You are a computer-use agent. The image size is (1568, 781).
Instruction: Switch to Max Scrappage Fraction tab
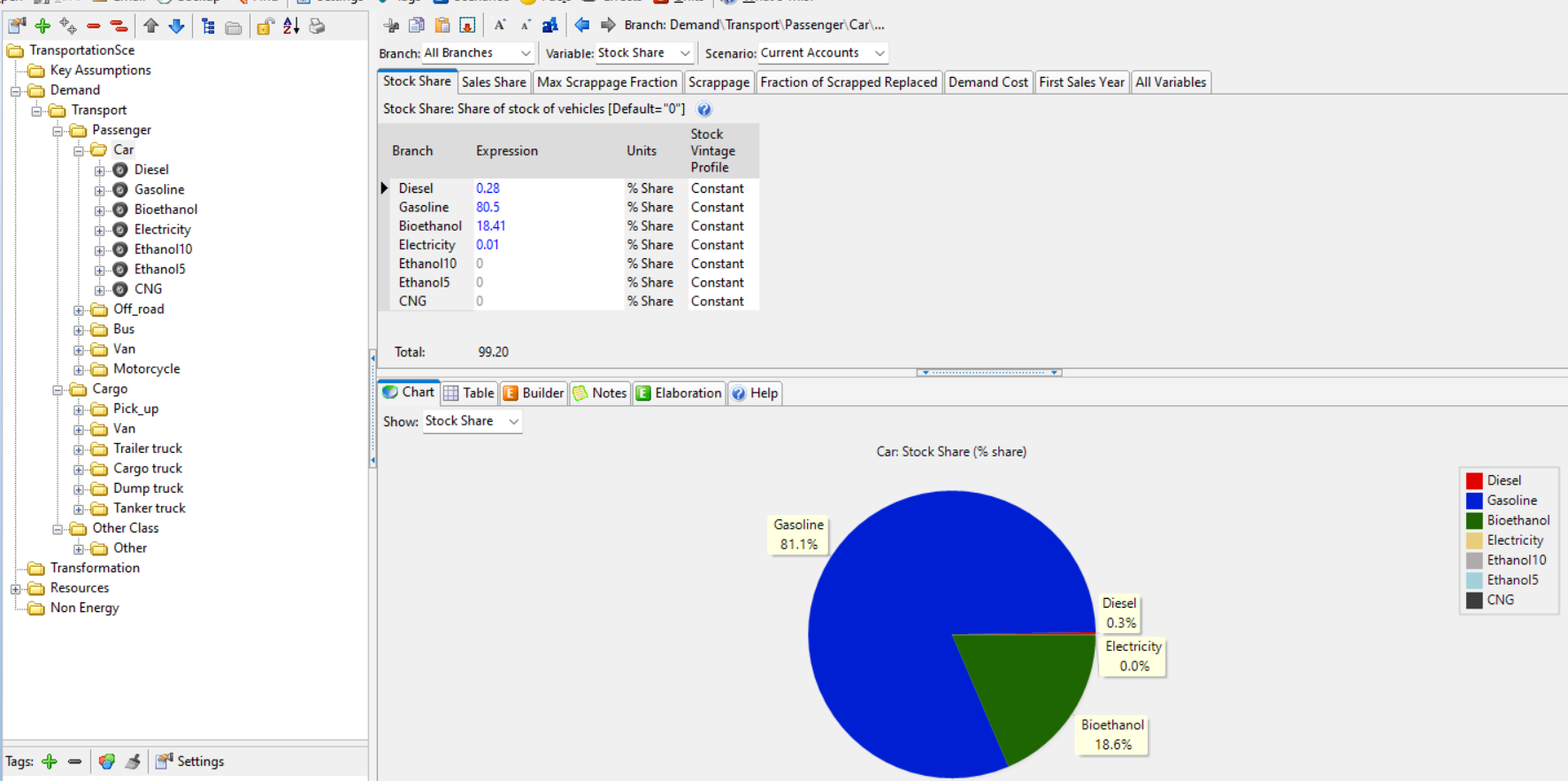607,82
